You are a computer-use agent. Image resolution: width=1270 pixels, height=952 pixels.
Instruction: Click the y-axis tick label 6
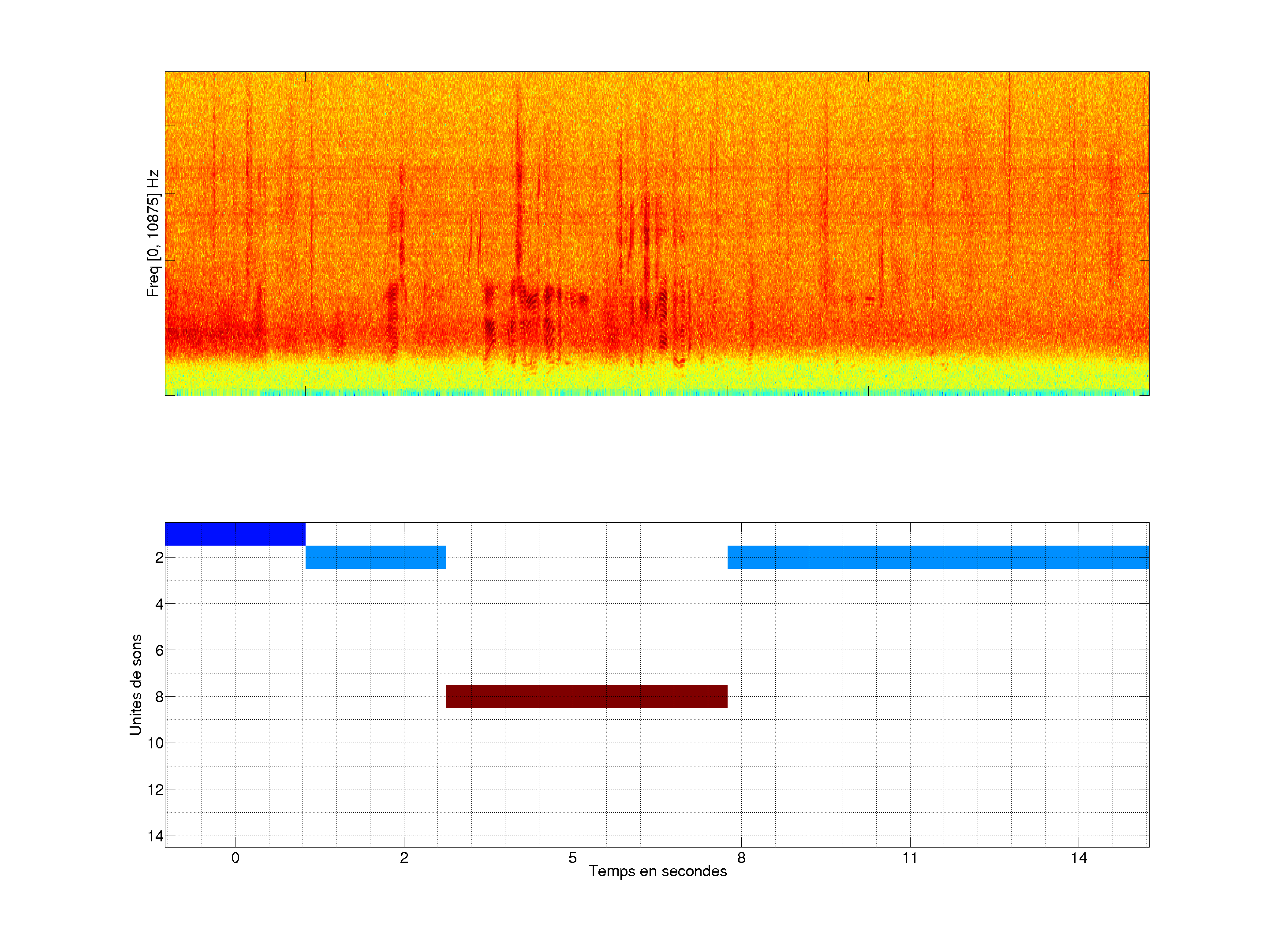pos(159,650)
